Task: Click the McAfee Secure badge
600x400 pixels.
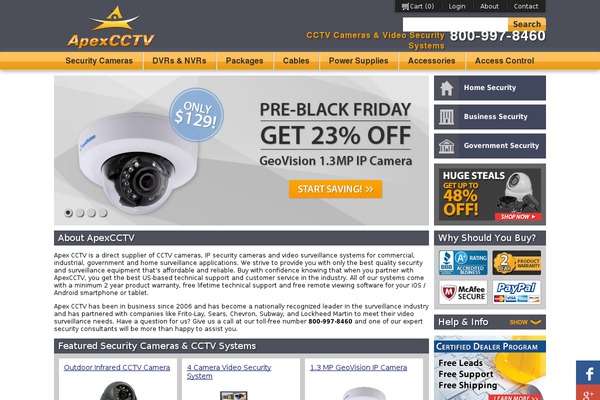Action: coord(463,293)
